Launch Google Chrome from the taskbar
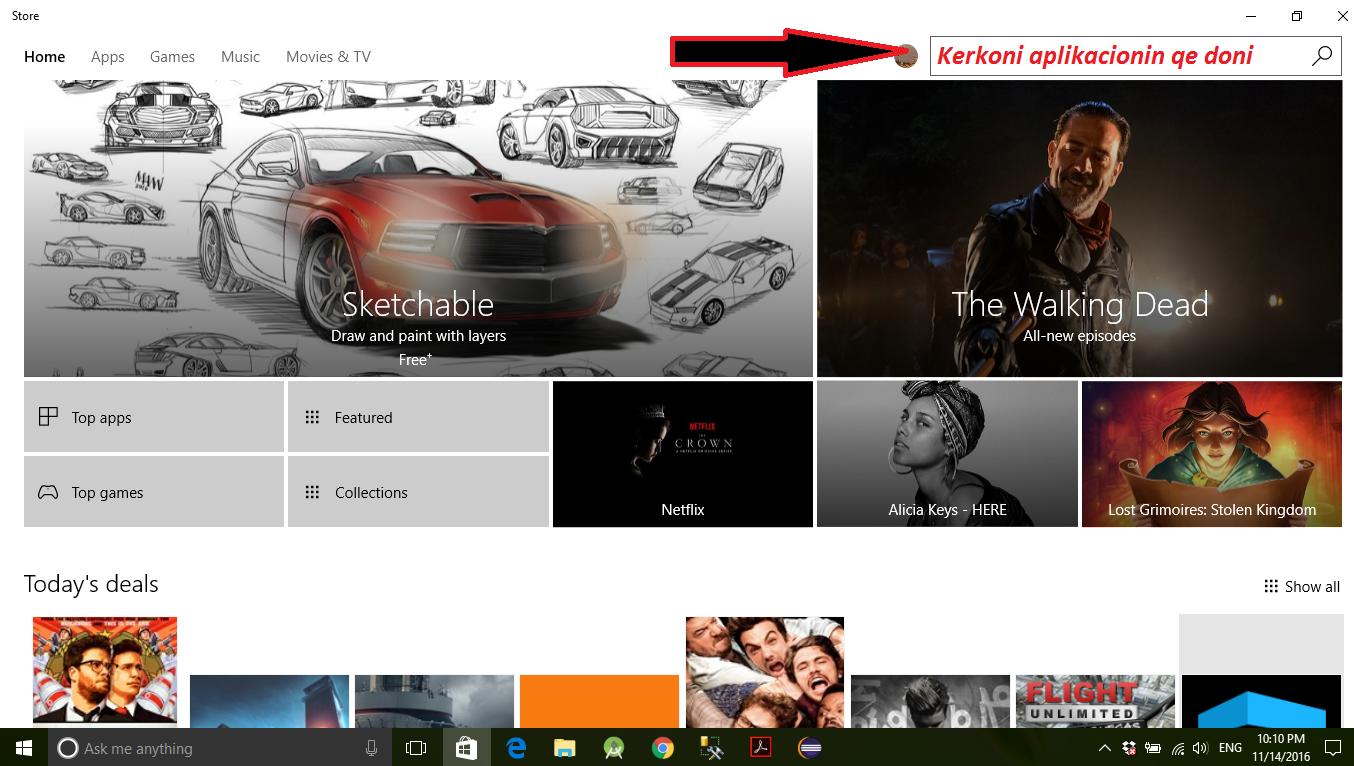 click(x=662, y=747)
